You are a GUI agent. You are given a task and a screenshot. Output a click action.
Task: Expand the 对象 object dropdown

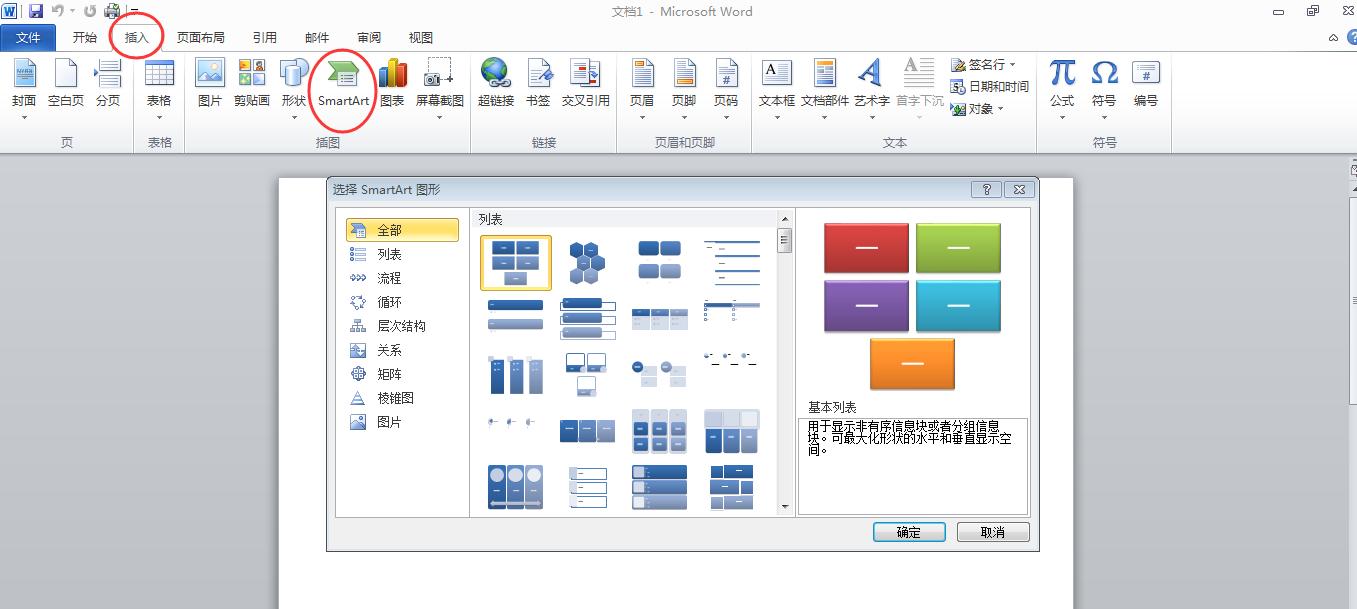(1001, 109)
